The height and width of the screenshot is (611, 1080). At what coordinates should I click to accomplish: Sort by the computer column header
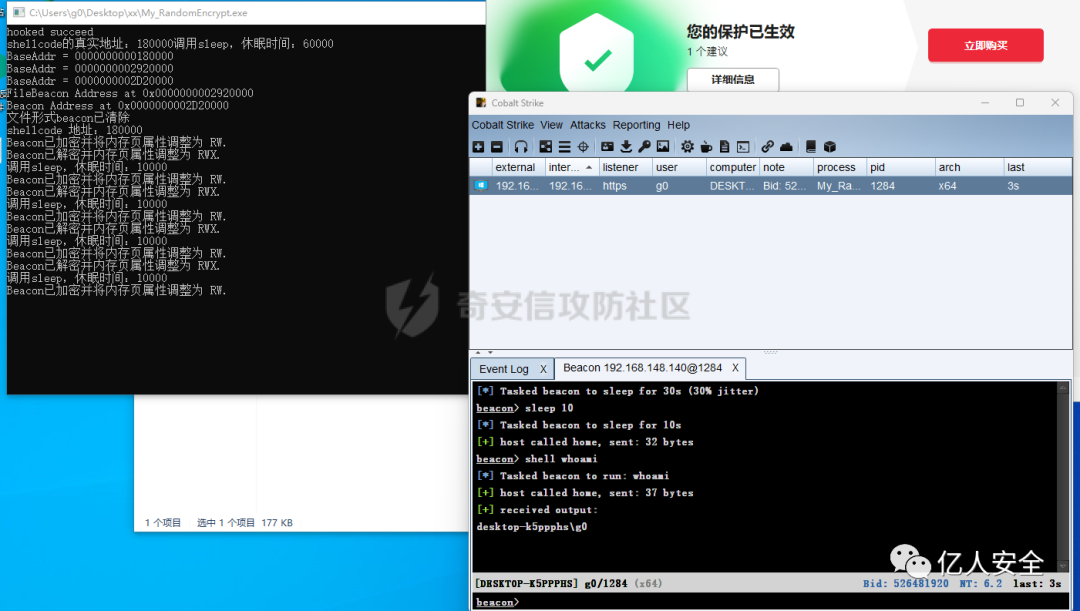click(x=733, y=167)
